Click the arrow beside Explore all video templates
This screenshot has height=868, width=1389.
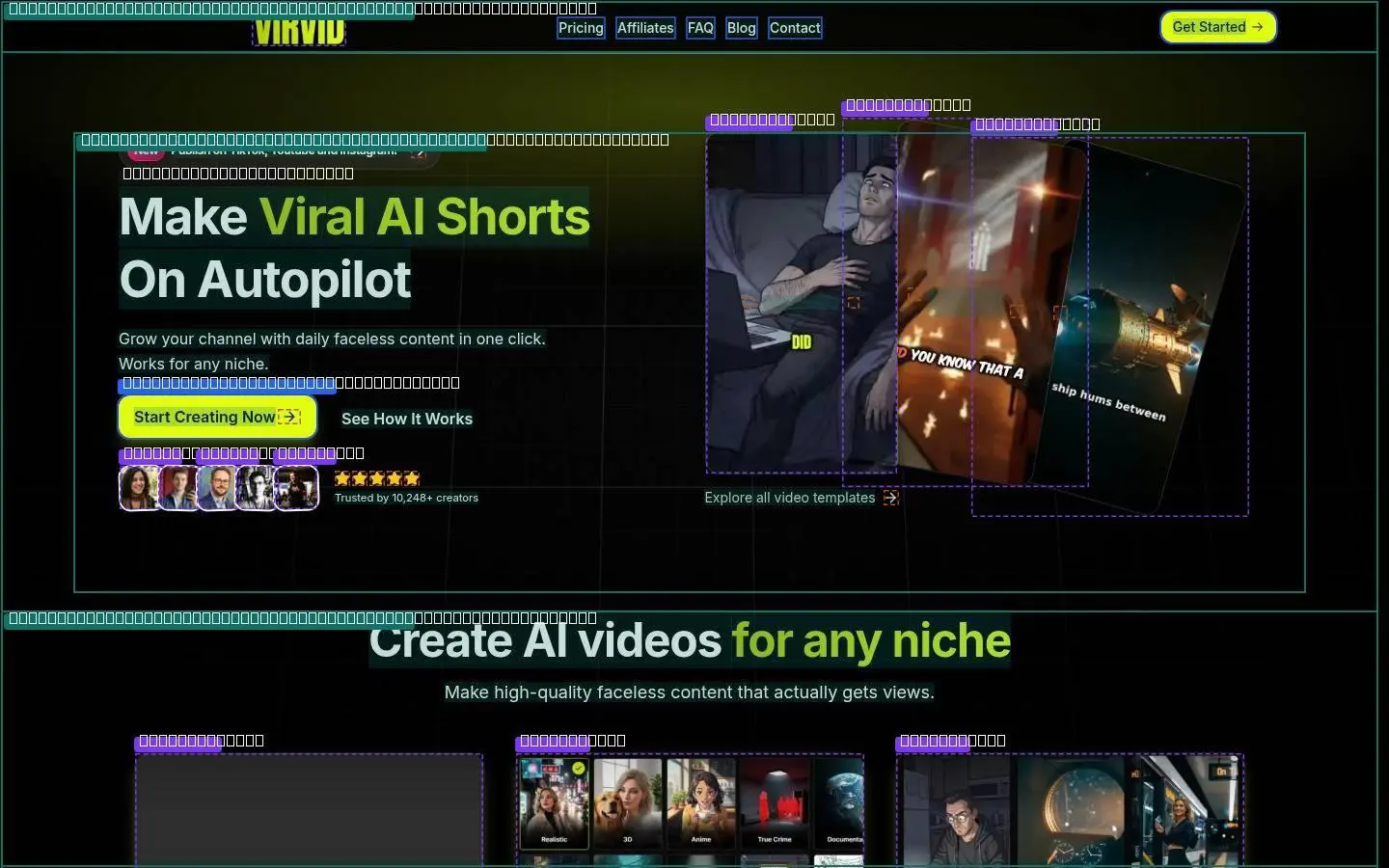point(890,498)
